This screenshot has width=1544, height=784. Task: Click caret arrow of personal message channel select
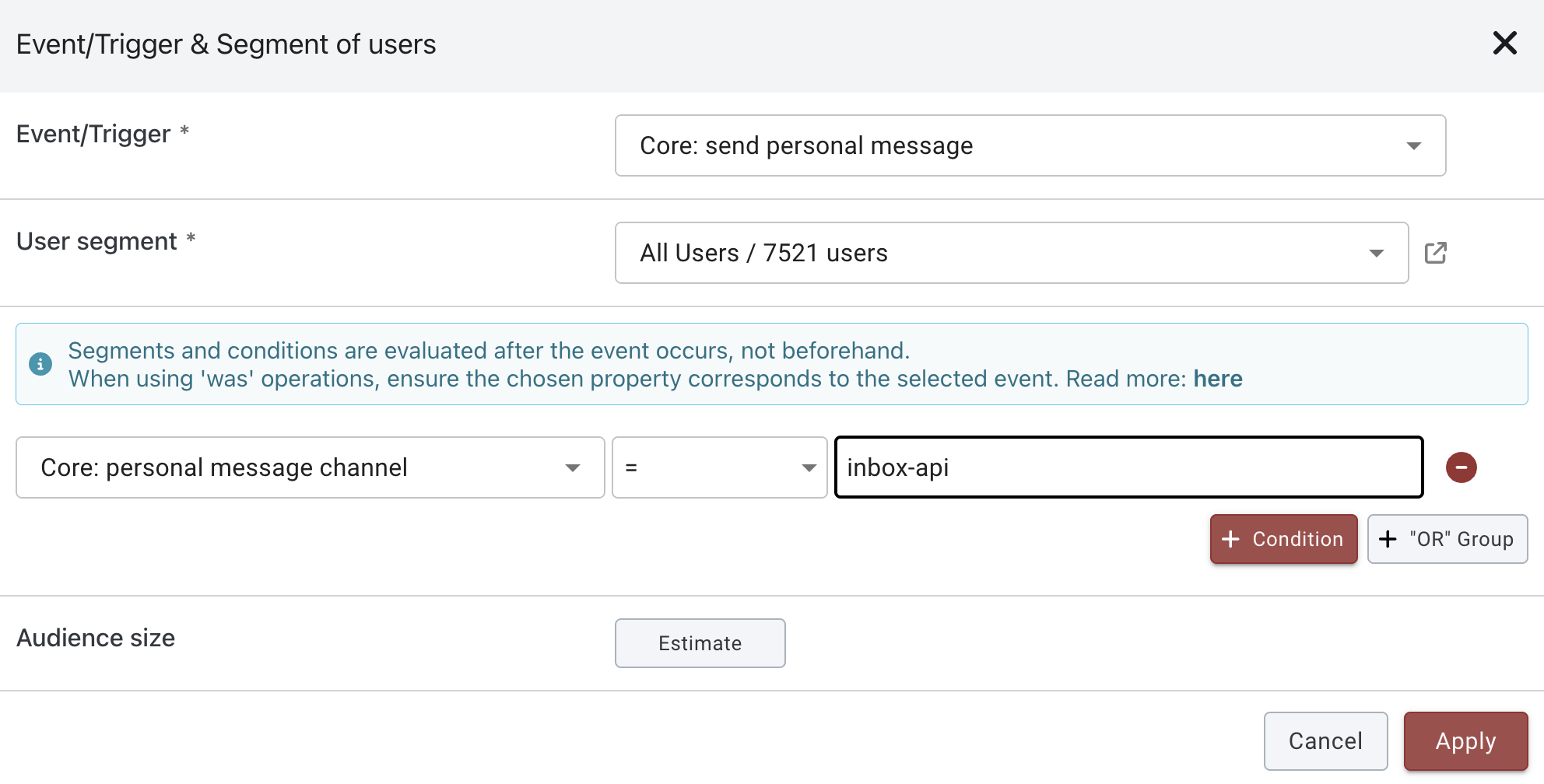(573, 468)
